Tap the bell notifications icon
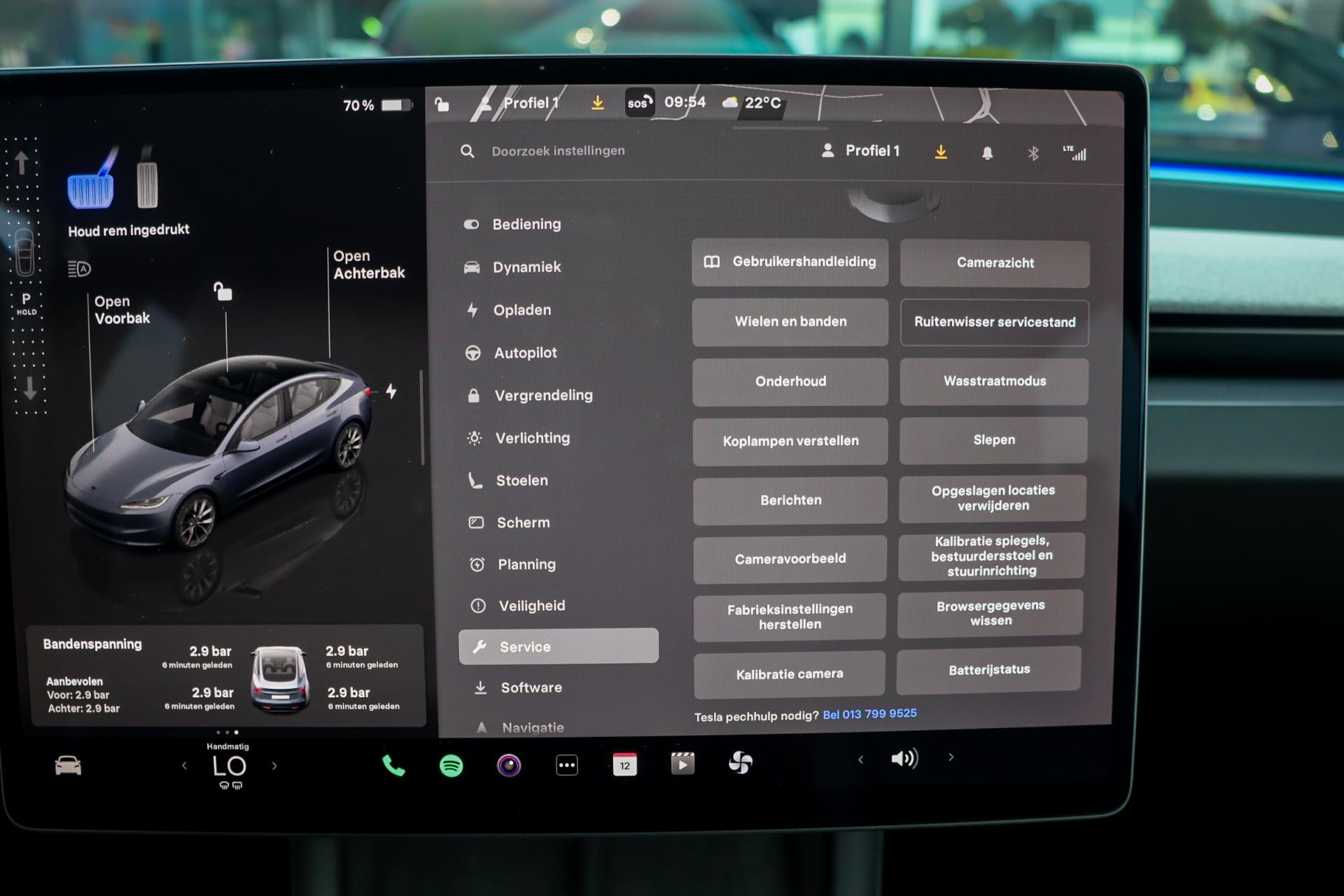 click(x=987, y=153)
